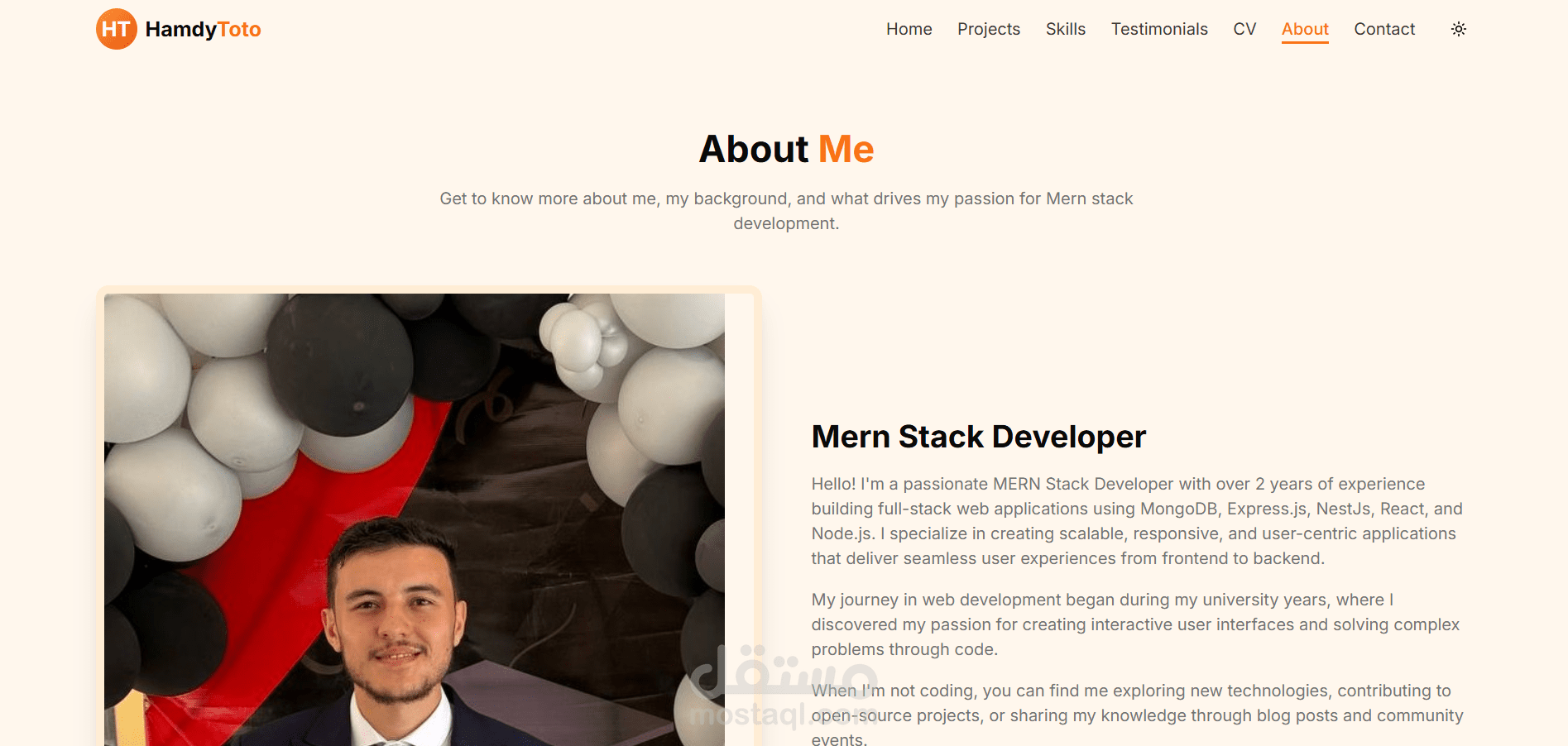Viewport: 1568px width, 746px height.
Task: Click the Mern Stack Developer title
Action: pos(979,437)
